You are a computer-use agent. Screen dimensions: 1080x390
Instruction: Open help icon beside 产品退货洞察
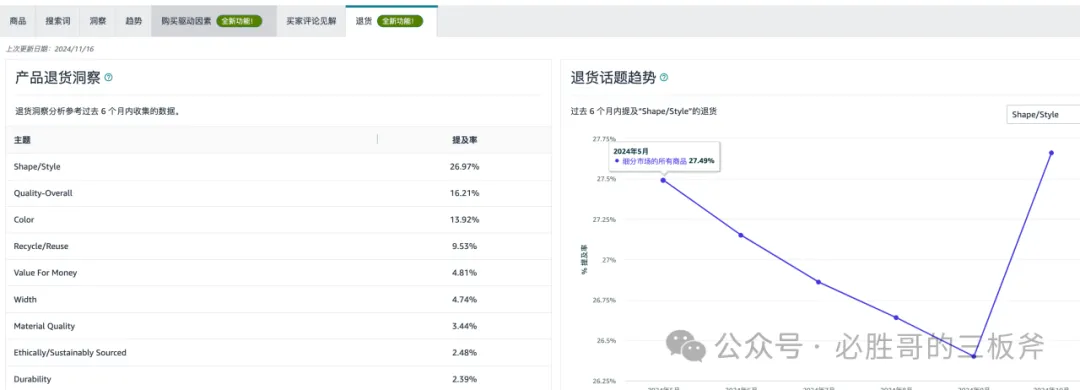(x=108, y=78)
